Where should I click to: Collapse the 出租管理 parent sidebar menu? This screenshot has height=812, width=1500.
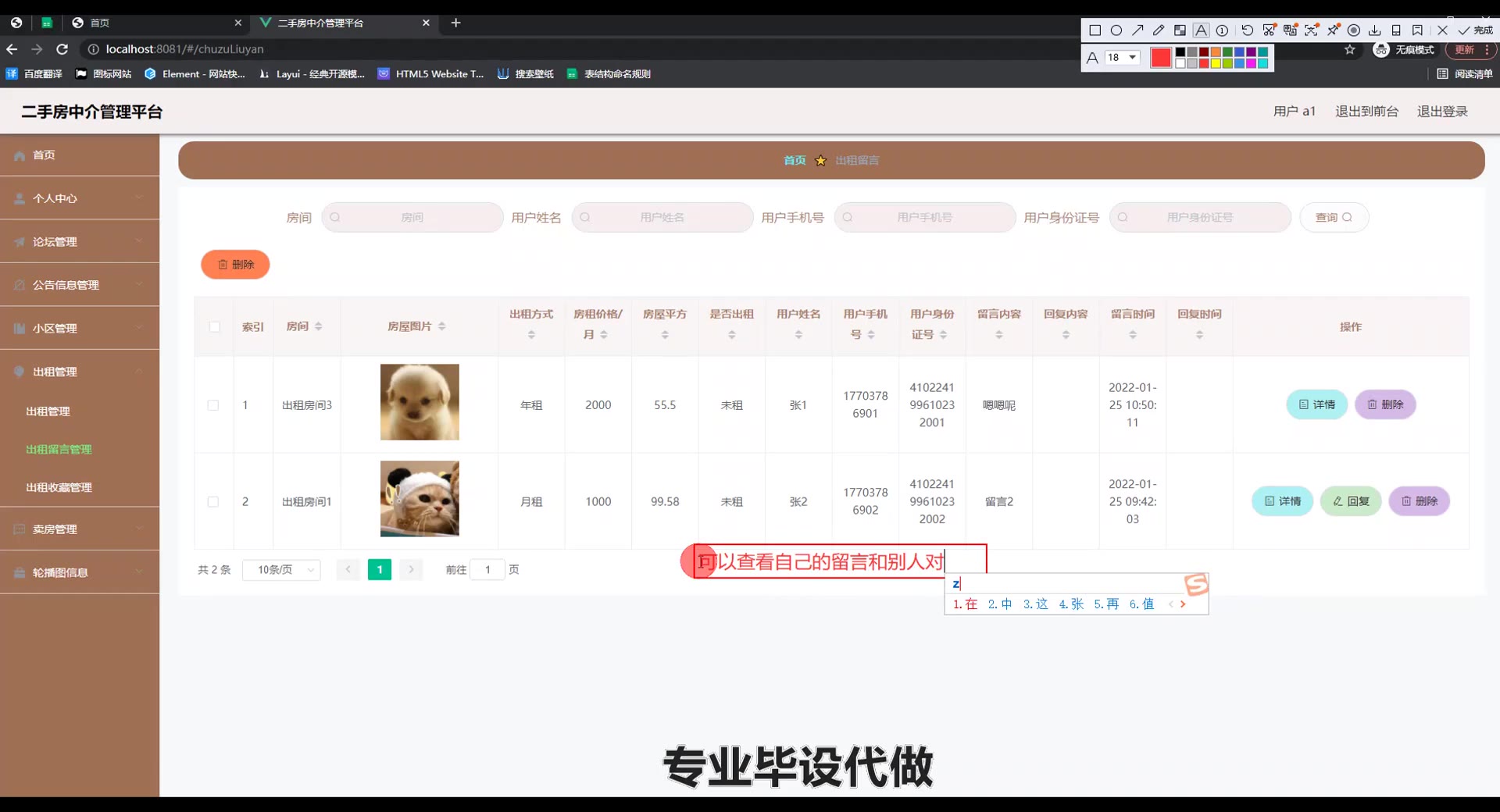coord(80,372)
